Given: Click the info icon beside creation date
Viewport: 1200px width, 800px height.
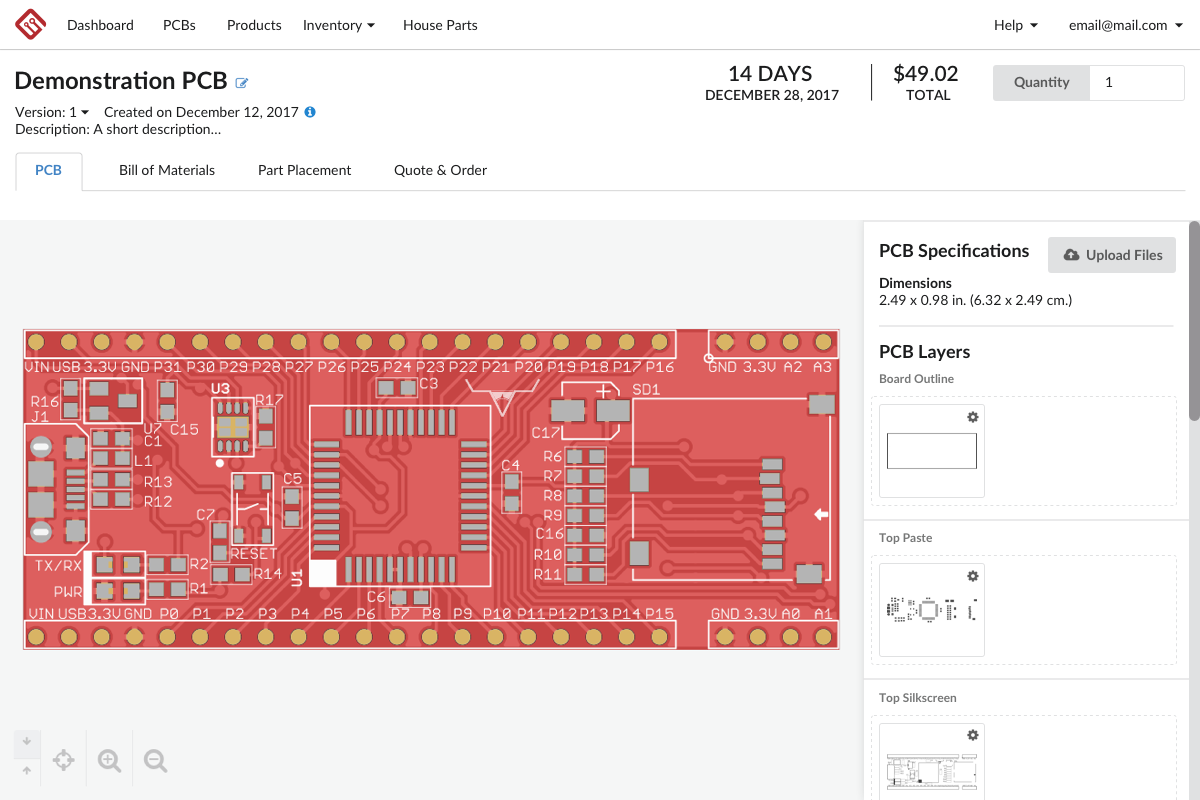Looking at the screenshot, I should 308,112.
